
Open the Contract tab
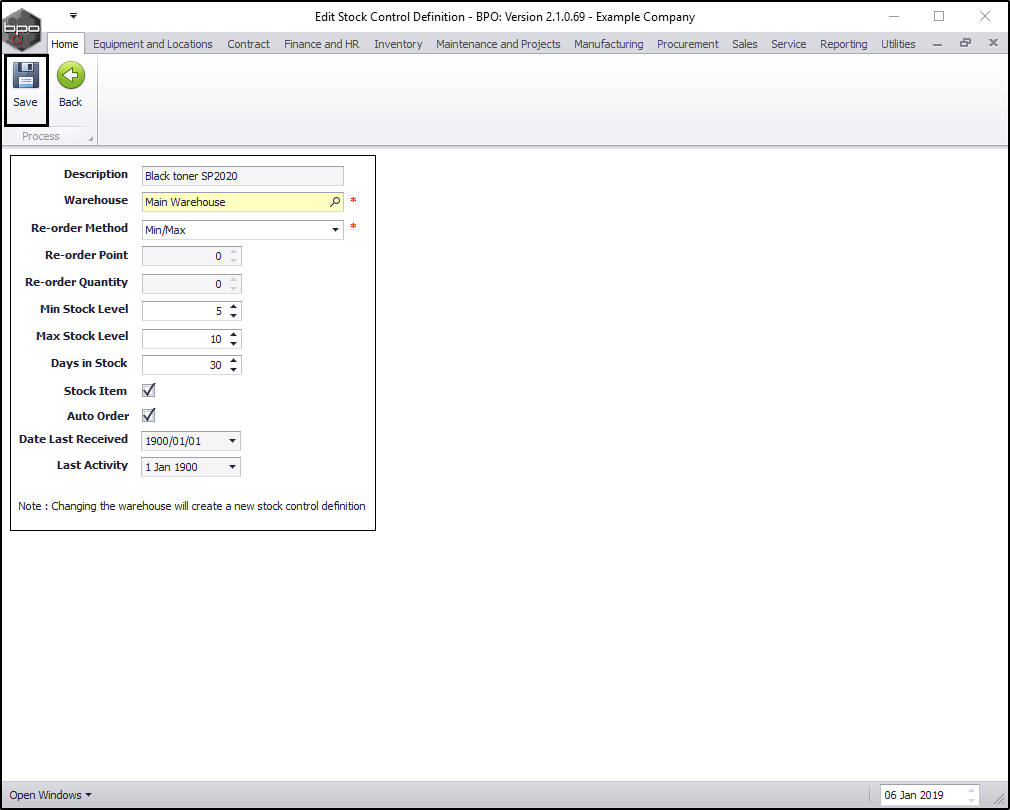tap(249, 44)
